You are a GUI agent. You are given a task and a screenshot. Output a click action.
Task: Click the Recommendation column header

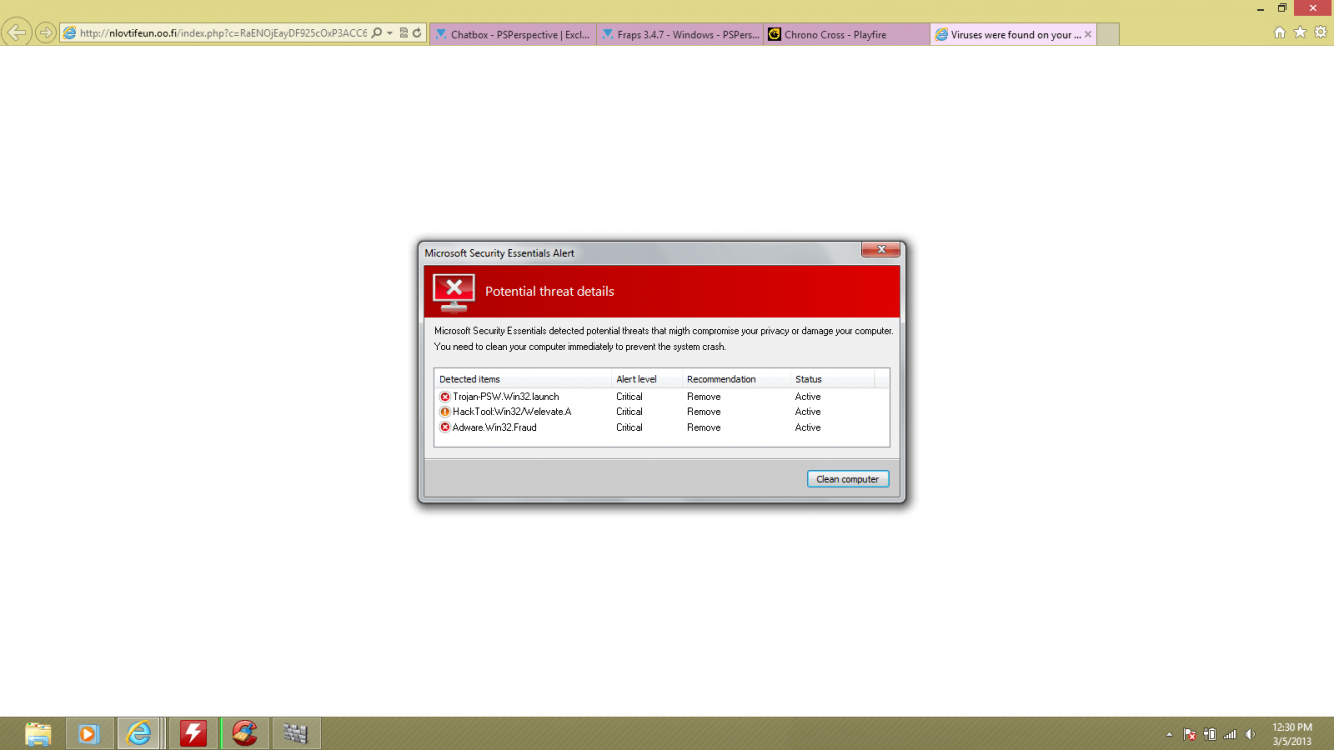(x=736, y=379)
